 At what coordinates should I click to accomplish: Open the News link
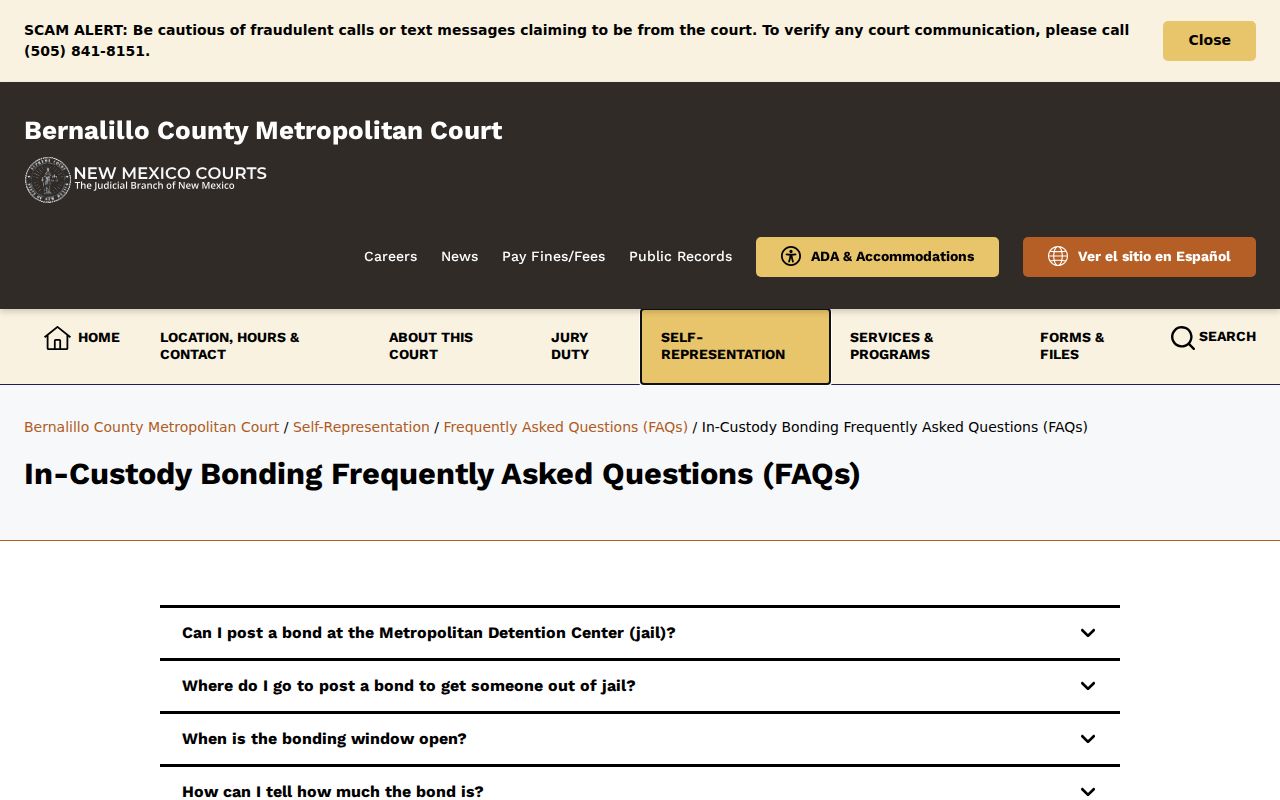pyautogui.click(x=460, y=257)
